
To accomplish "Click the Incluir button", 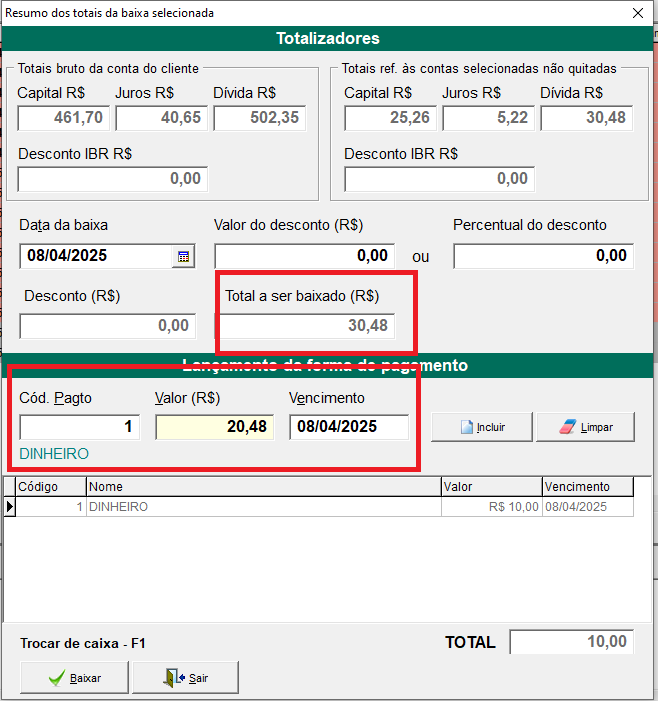I will [480, 427].
